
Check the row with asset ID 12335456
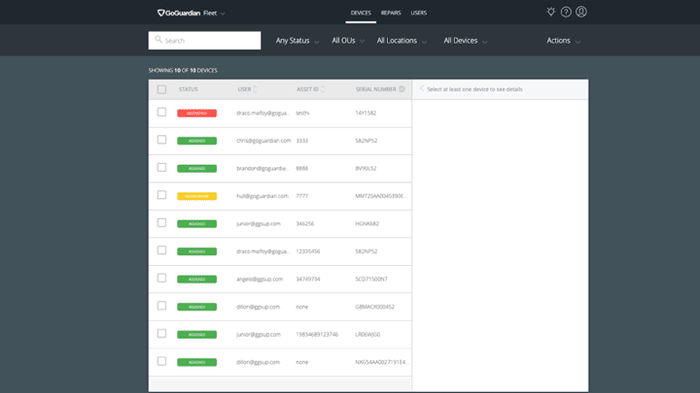click(x=162, y=251)
